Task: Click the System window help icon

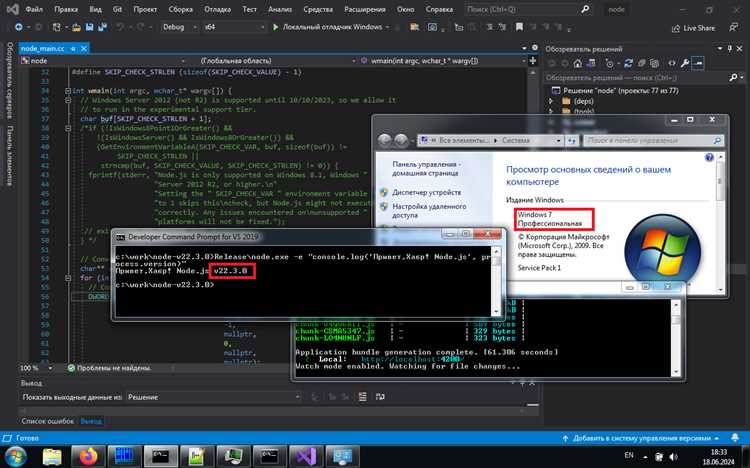Action: coord(709,157)
